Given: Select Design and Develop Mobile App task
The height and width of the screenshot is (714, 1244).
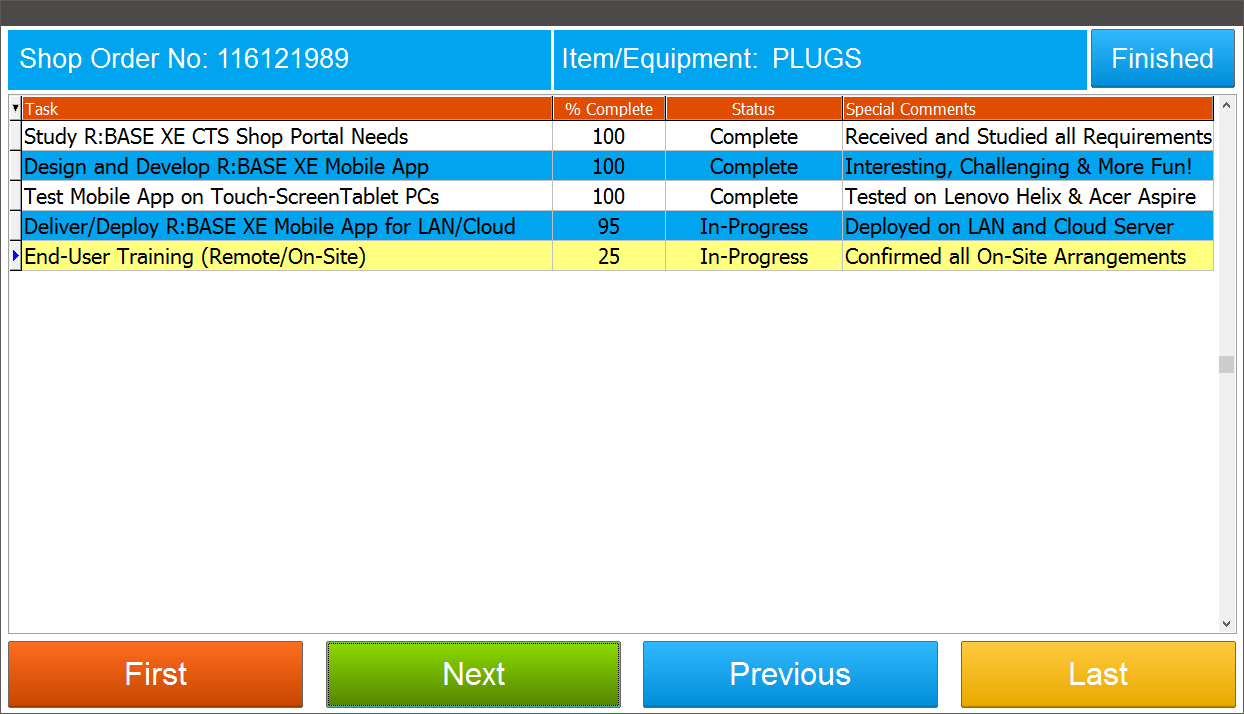Looking at the screenshot, I should coord(226,167).
